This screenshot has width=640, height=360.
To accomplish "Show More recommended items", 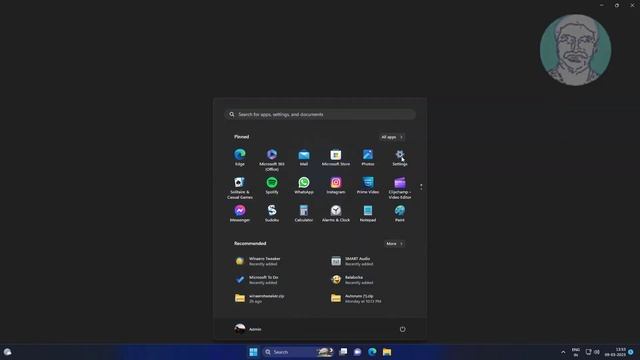I will click(394, 244).
